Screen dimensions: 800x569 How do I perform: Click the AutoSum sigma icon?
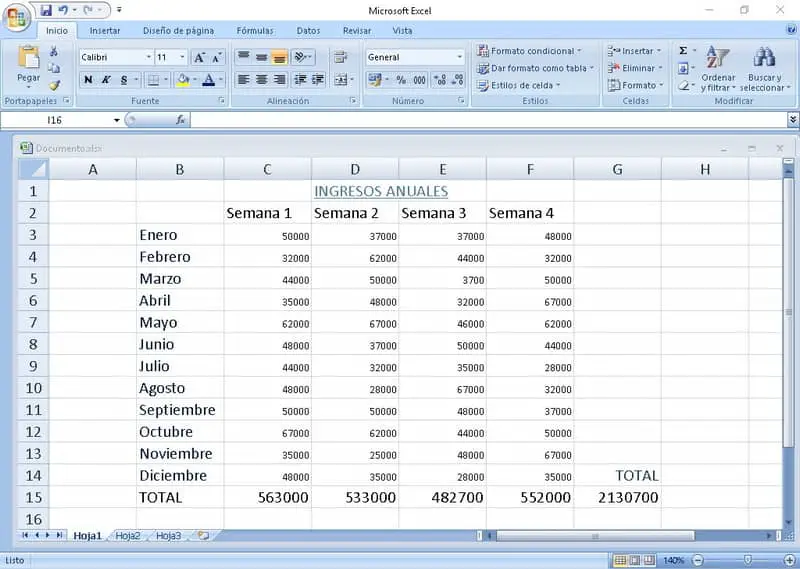pos(683,51)
